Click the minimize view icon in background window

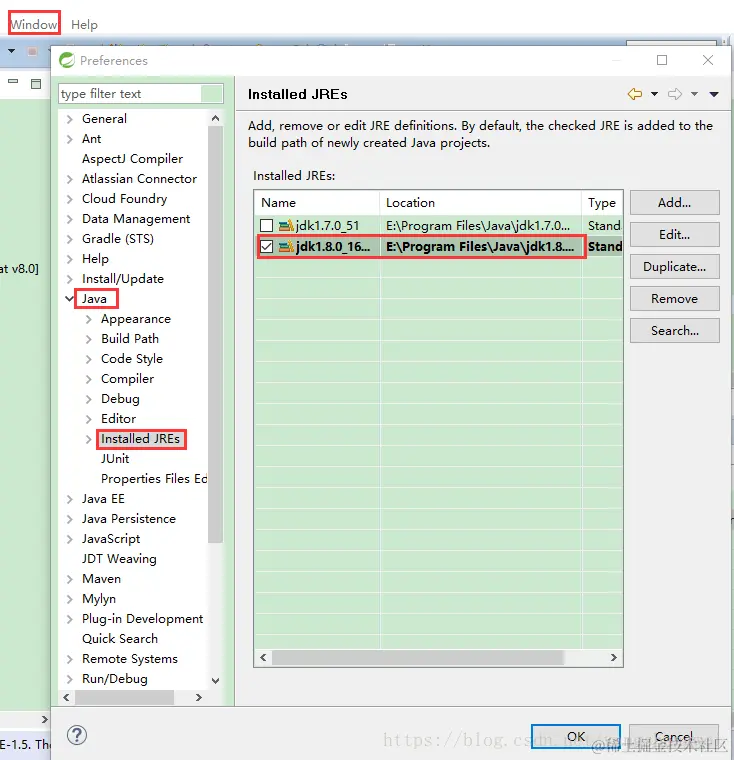tap(13, 81)
